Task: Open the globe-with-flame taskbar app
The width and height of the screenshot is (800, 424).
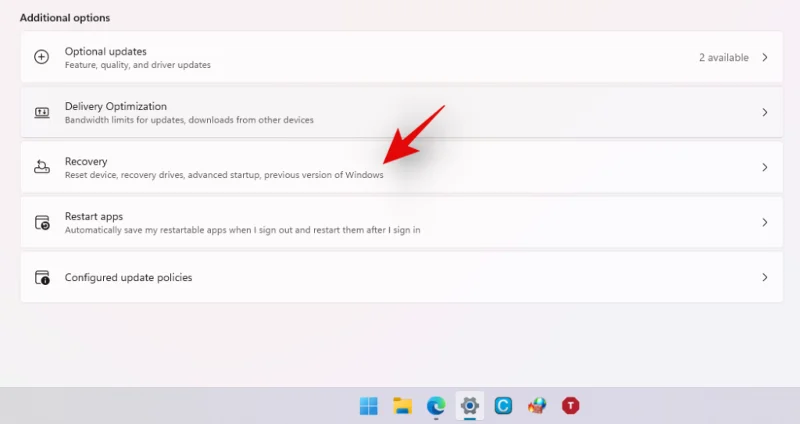Action: point(537,406)
